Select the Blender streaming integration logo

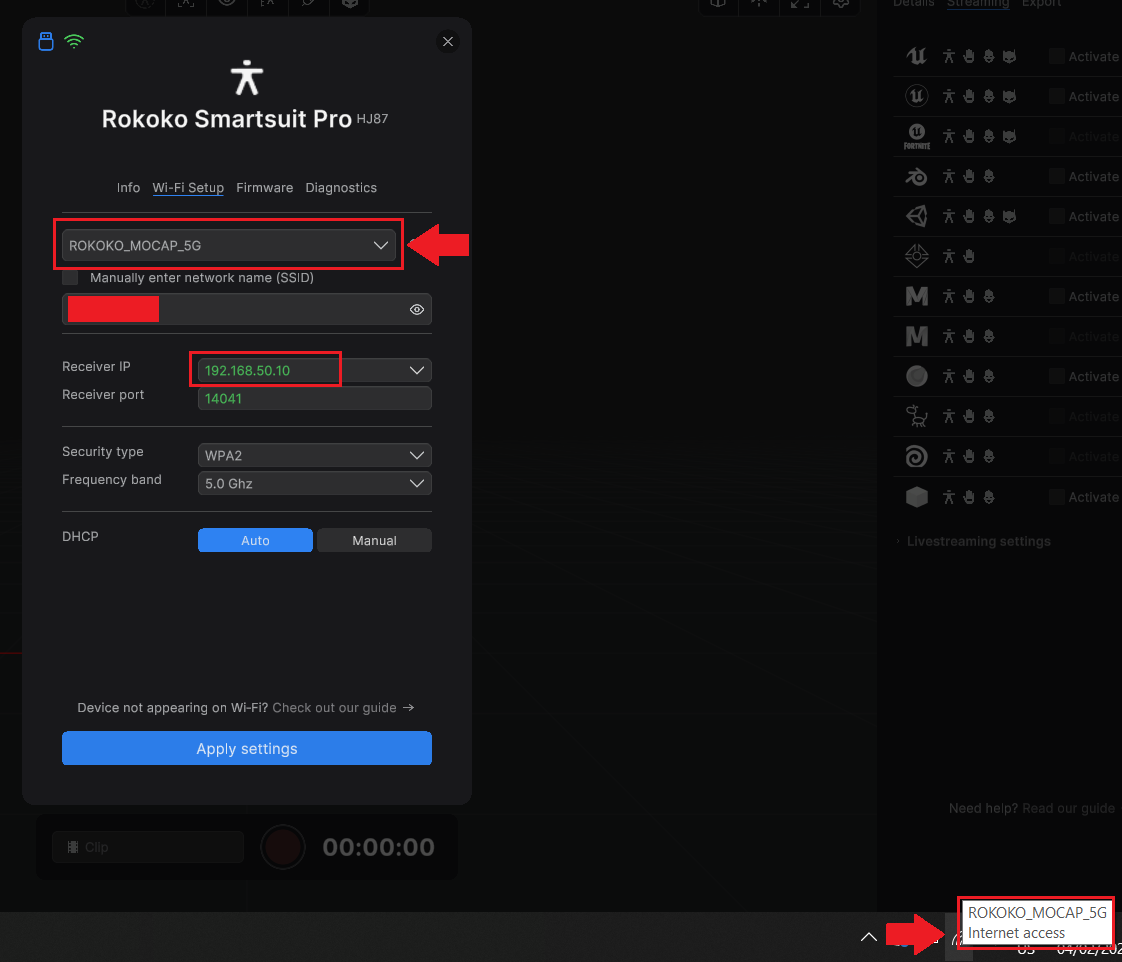tap(917, 176)
